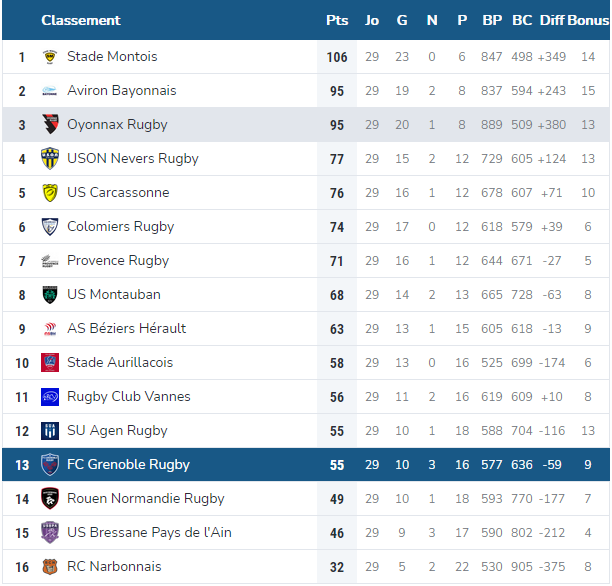Open the Provence Rugby team link
The height and width of the screenshot is (586, 612).
118,261
